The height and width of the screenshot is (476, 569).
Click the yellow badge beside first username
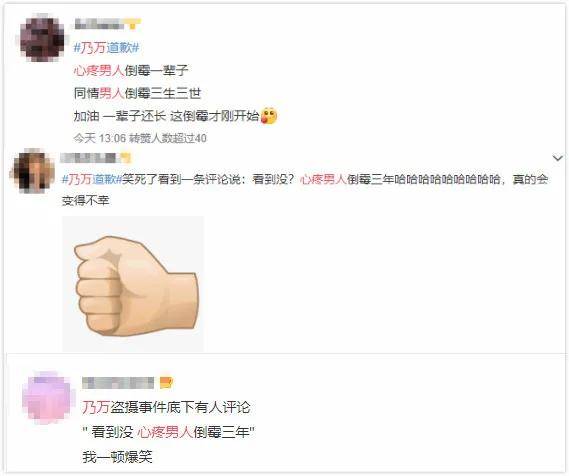[133, 24]
